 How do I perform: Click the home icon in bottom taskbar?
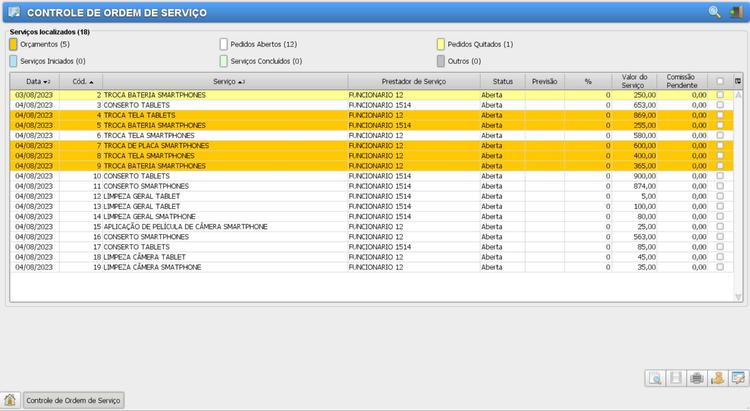10,400
